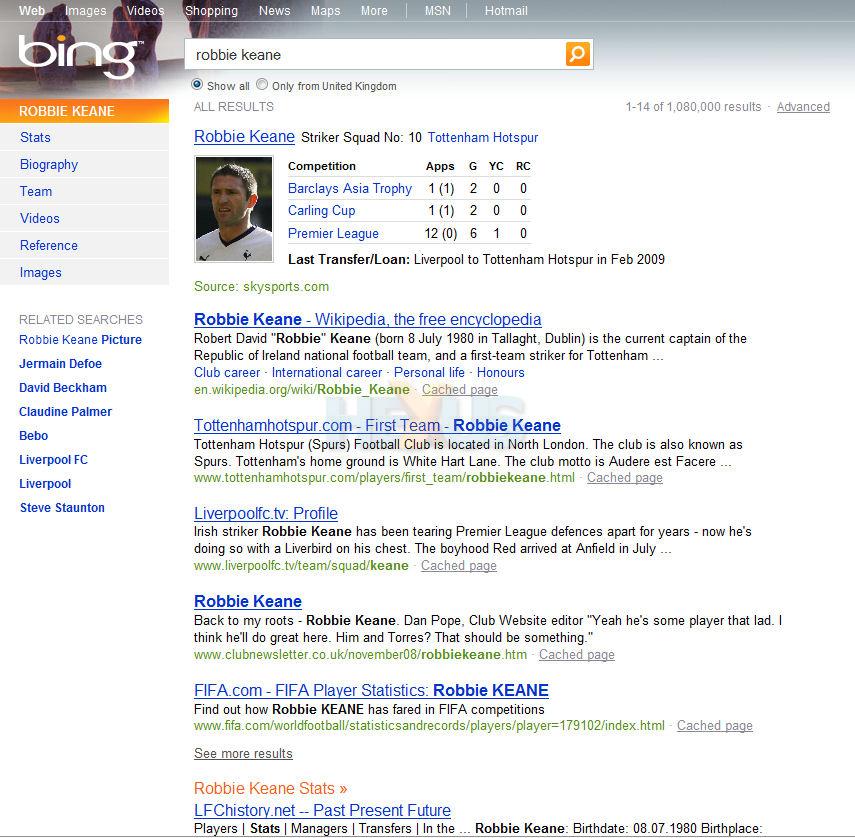
Task: Open the Barclays Asia Trophy competition link
Action: click(350, 188)
